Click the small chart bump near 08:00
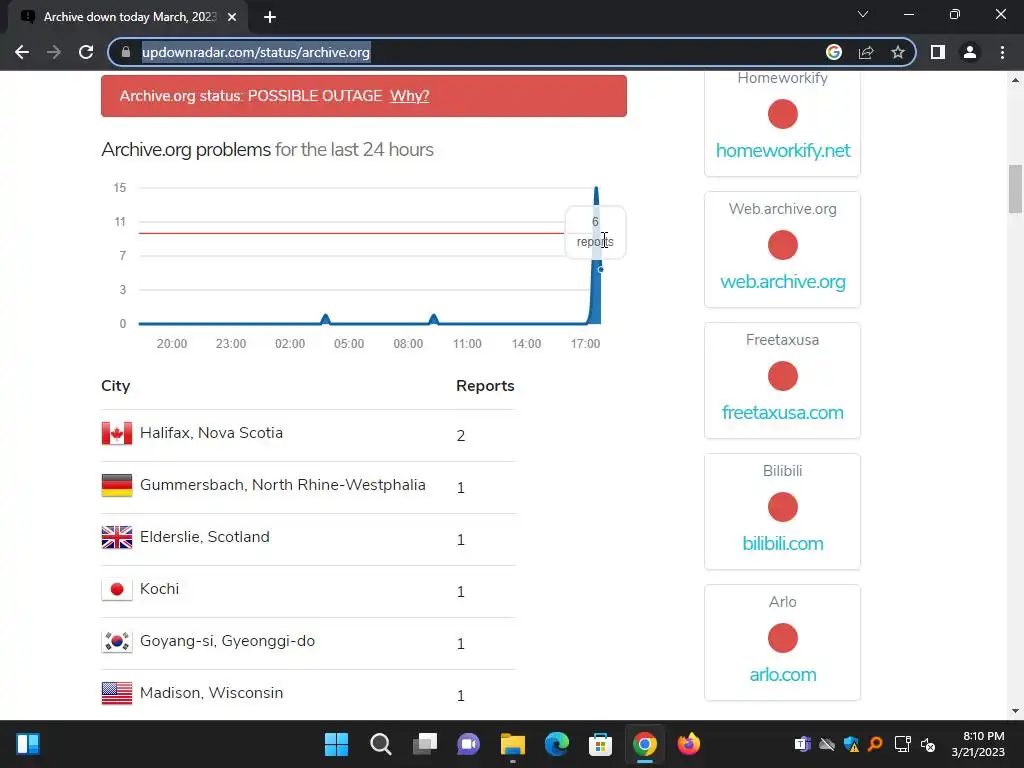1024x768 pixels. click(x=434, y=319)
